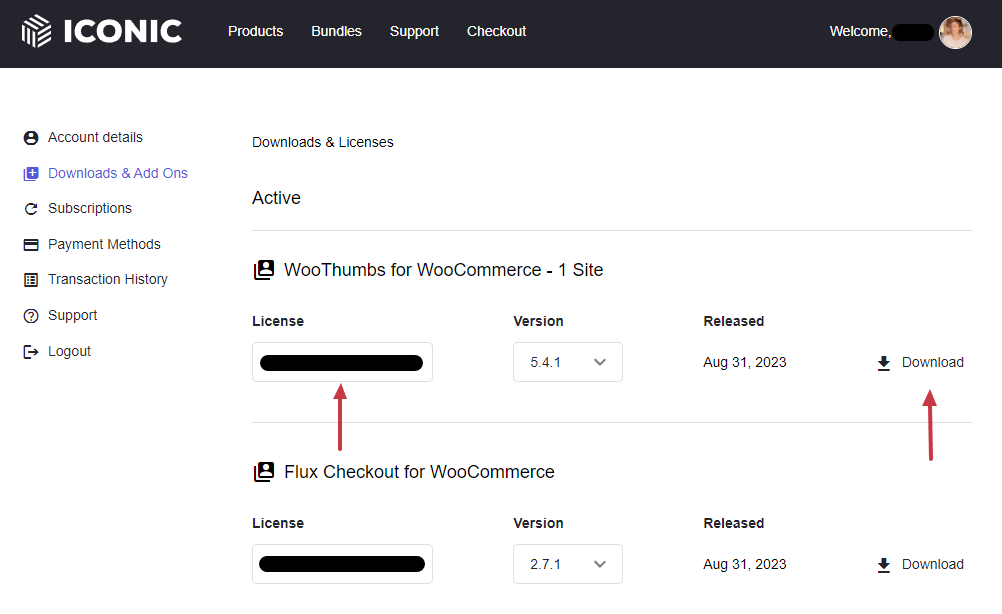
Task: Download Flux Checkout for WooCommerce
Action: (x=920, y=565)
